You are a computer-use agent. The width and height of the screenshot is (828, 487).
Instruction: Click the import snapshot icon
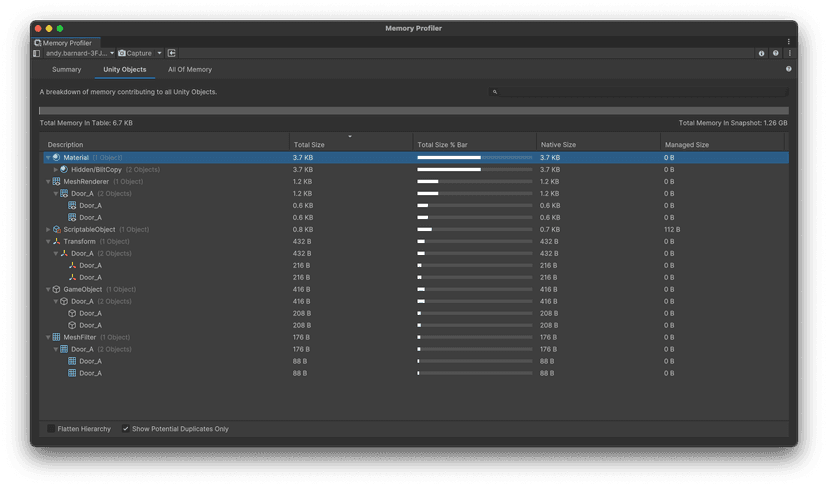point(171,53)
